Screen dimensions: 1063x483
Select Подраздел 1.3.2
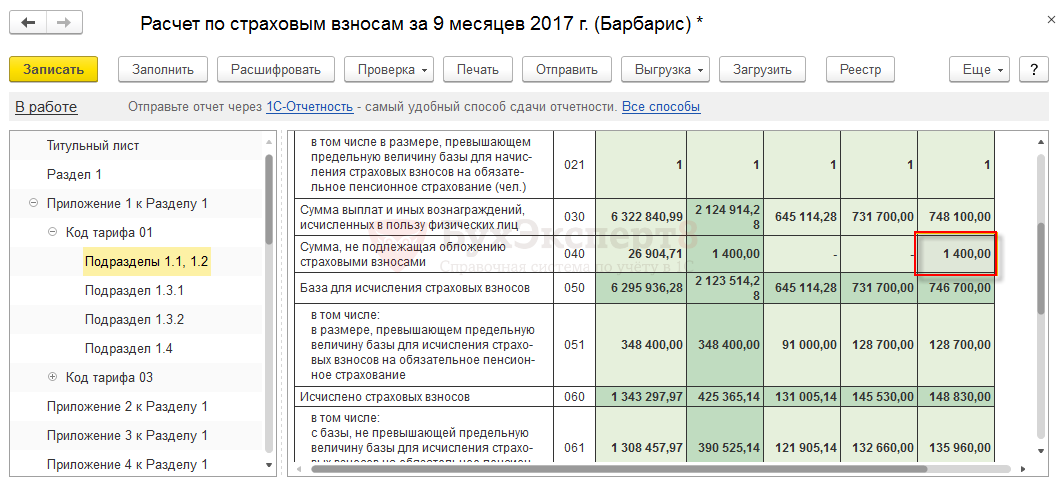tap(134, 320)
